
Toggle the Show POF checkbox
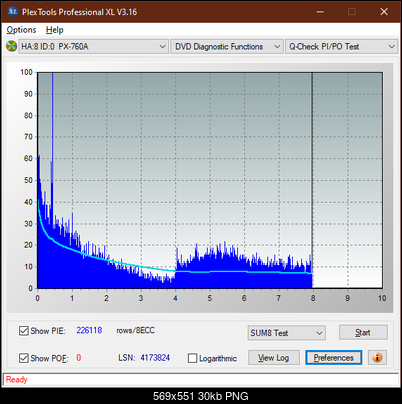coord(24,358)
